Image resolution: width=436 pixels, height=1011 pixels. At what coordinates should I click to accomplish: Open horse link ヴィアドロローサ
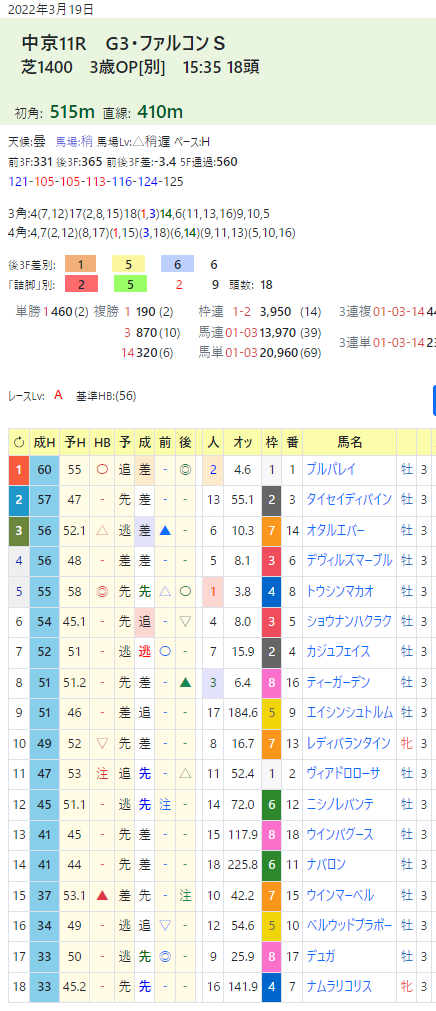click(x=343, y=774)
